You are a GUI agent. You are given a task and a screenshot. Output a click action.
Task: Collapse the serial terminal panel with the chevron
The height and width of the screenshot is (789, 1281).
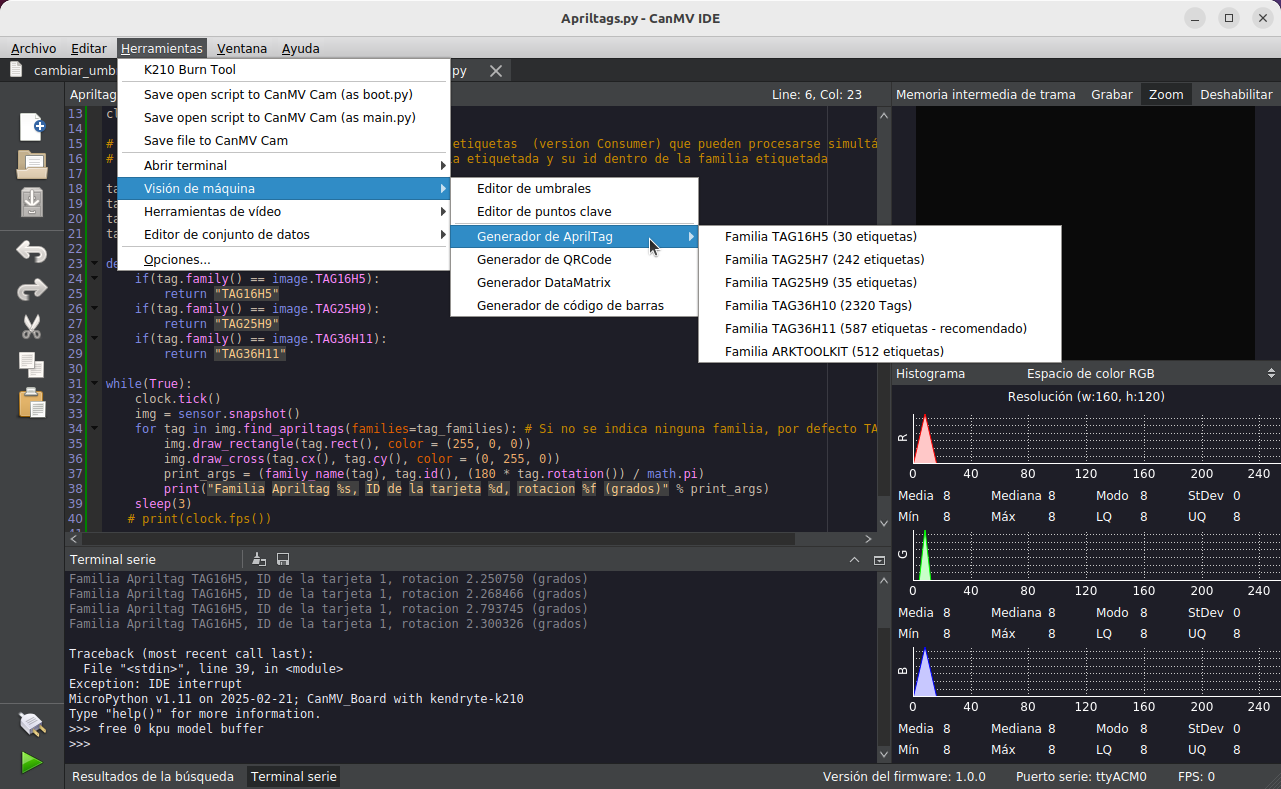click(854, 560)
